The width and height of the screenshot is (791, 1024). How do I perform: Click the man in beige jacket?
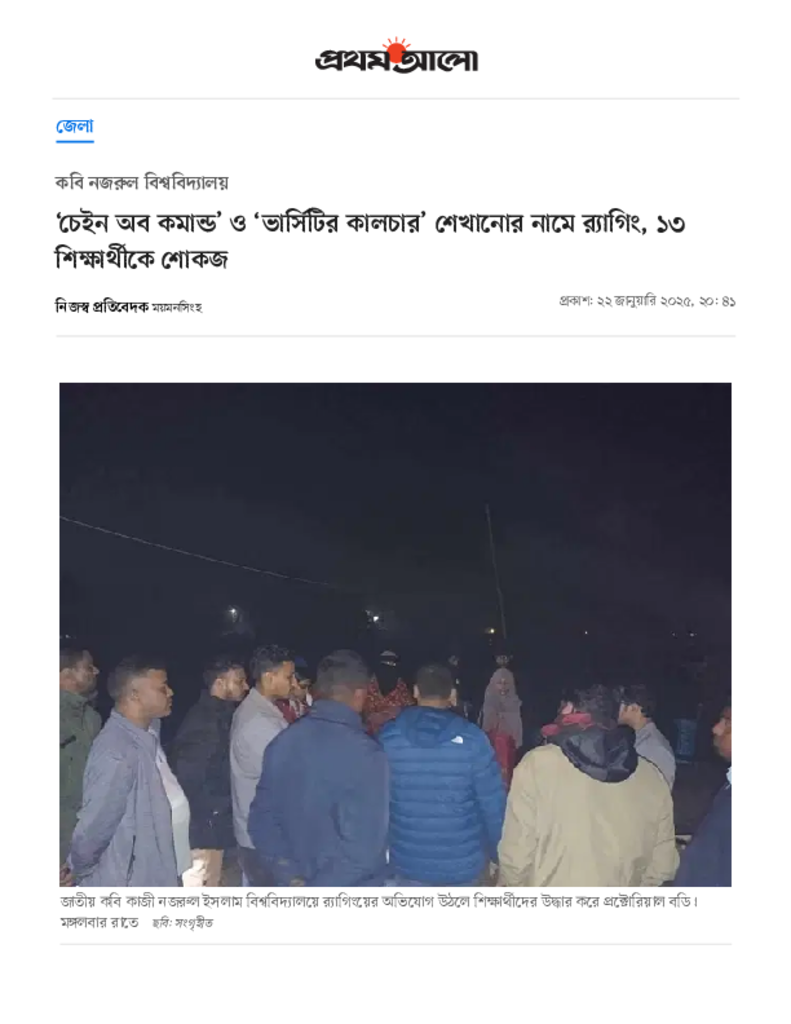(x=588, y=790)
